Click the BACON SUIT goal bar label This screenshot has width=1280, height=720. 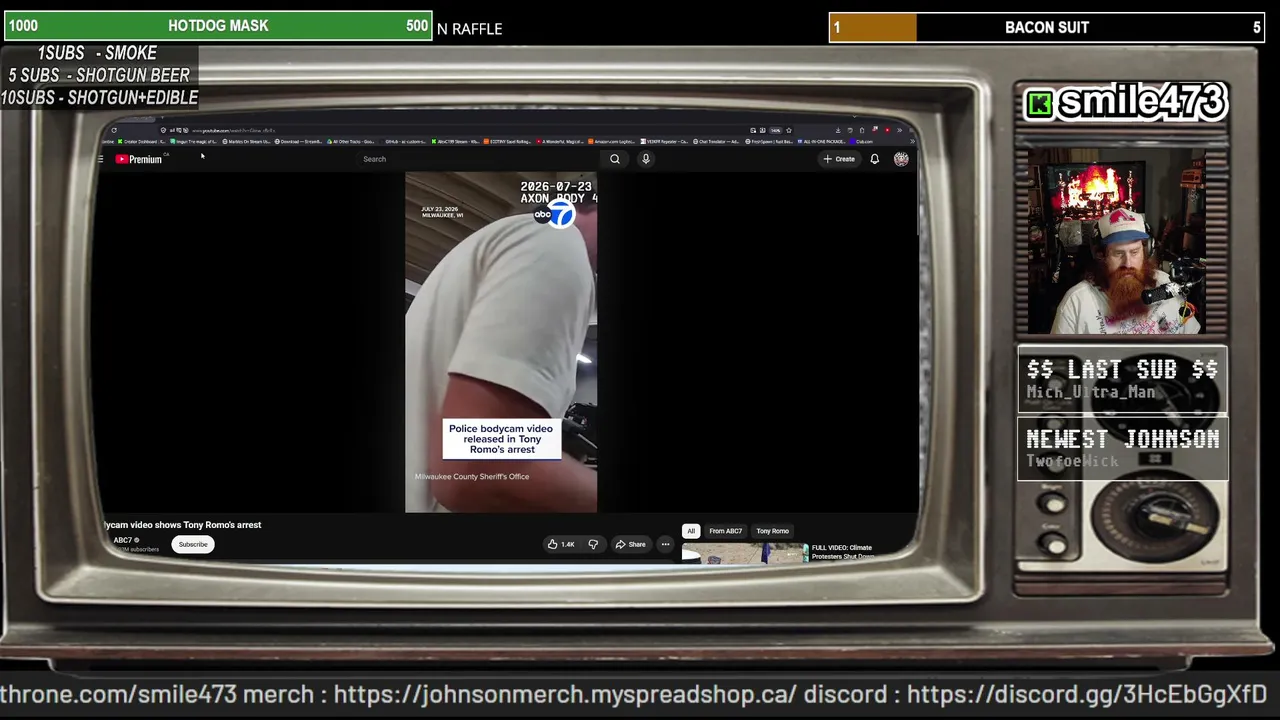click(1047, 28)
